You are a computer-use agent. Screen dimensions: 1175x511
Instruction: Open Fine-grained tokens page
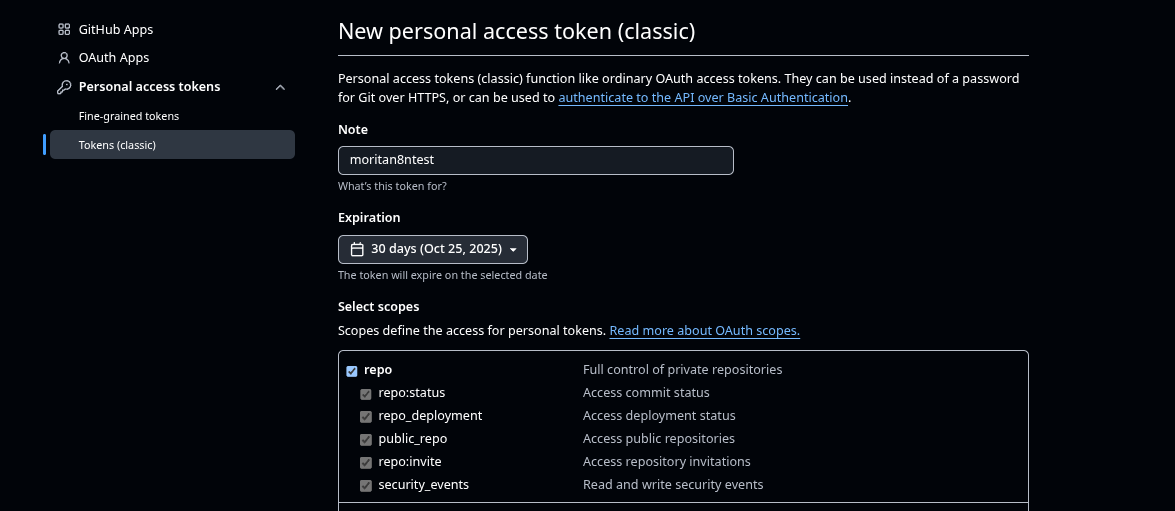coord(129,116)
